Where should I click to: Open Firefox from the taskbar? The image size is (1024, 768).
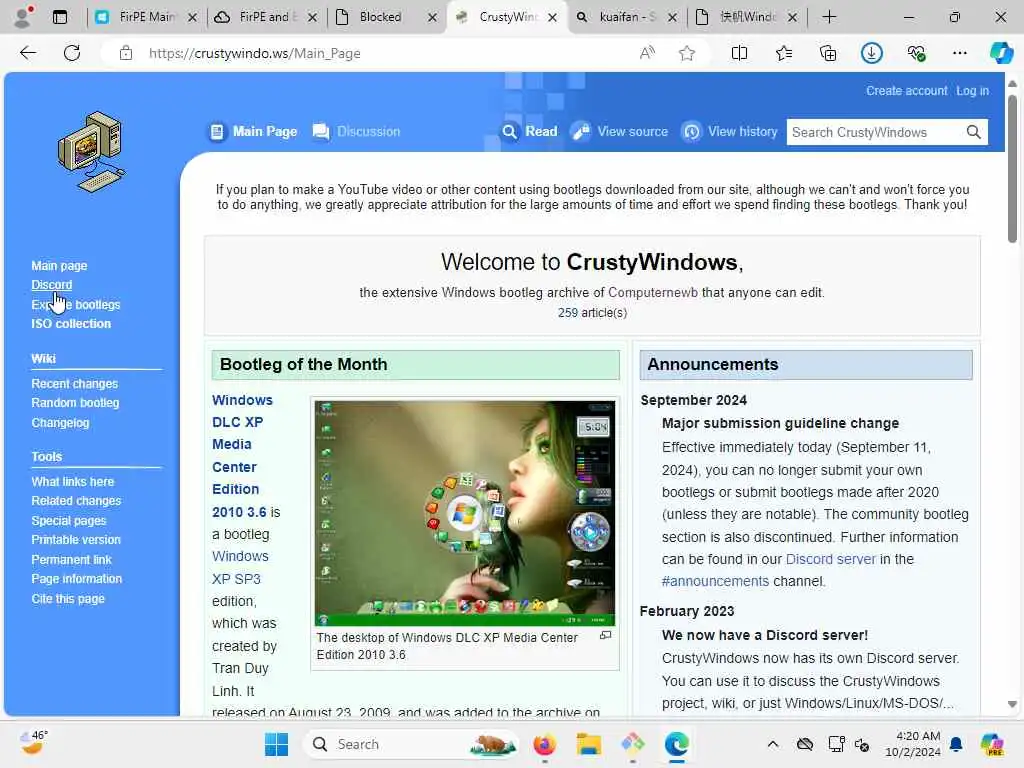(545, 744)
